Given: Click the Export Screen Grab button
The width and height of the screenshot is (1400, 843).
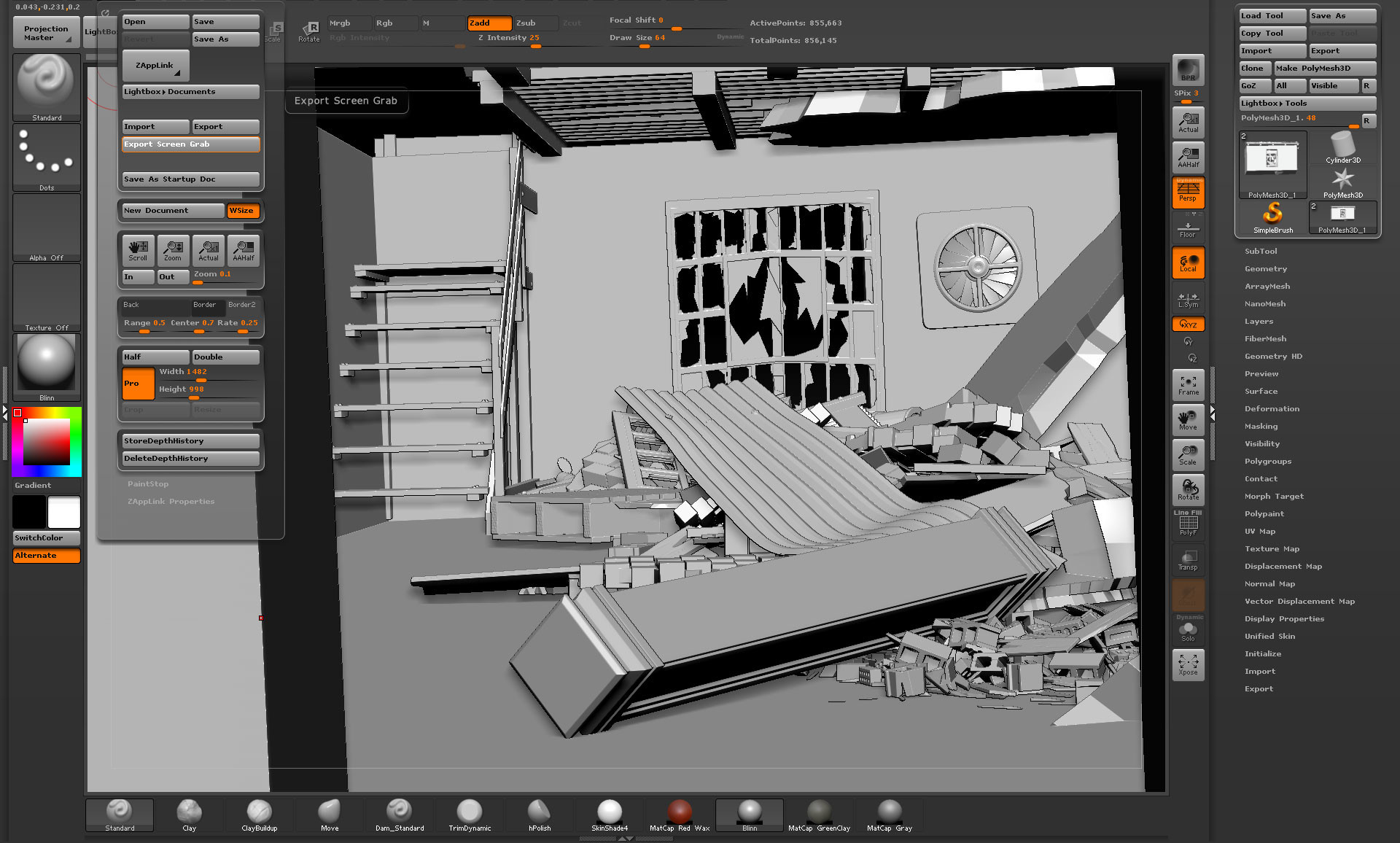Looking at the screenshot, I should [190, 144].
